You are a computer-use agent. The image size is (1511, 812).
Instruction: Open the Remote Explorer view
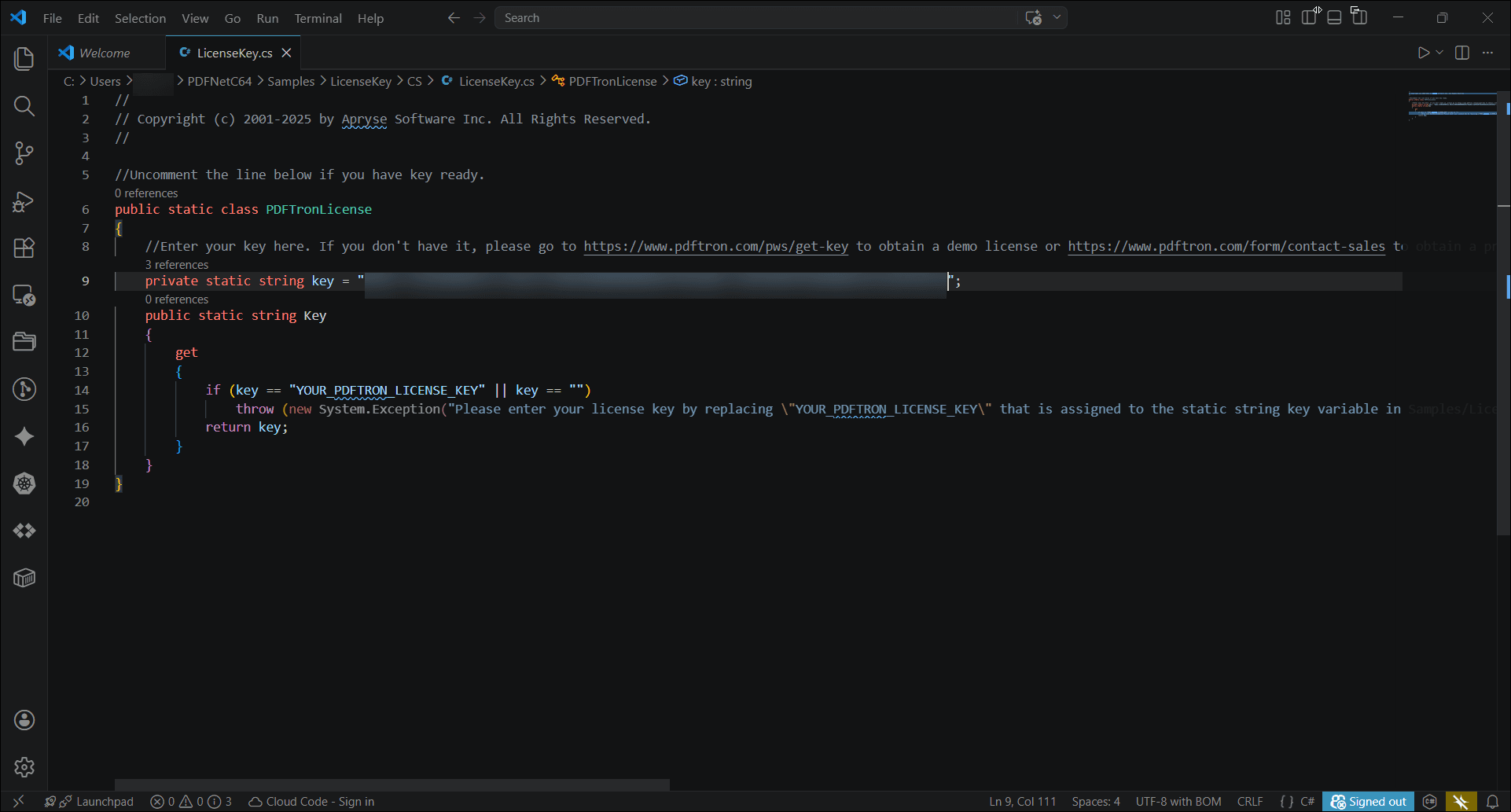click(x=24, y=296)
